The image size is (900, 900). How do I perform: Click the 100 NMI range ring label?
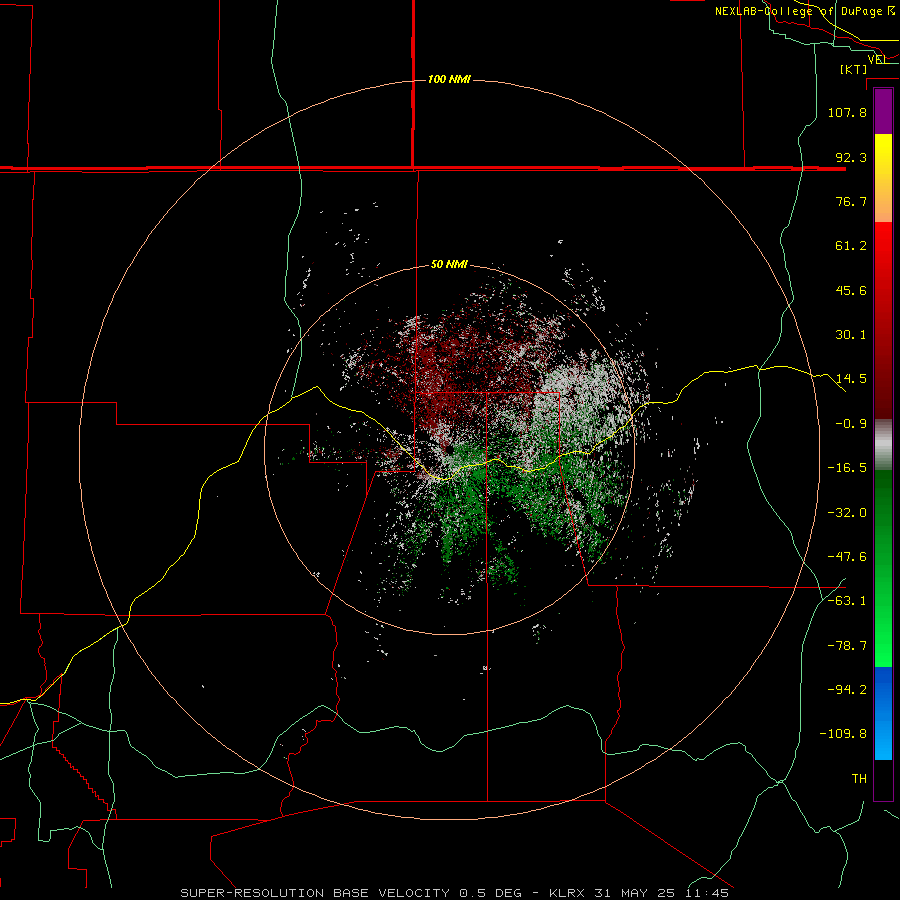(449, 79)
